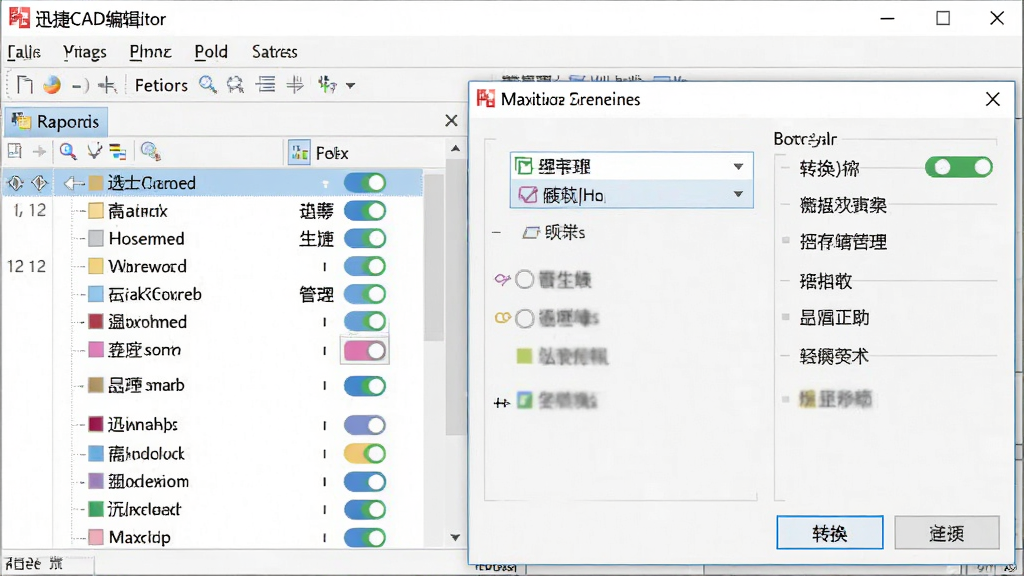Image resolution: width=1024 pixels, height=576 pixels.
Task: Click the down arrow of the panel scrollbar
Action: [x=455, y=537]
